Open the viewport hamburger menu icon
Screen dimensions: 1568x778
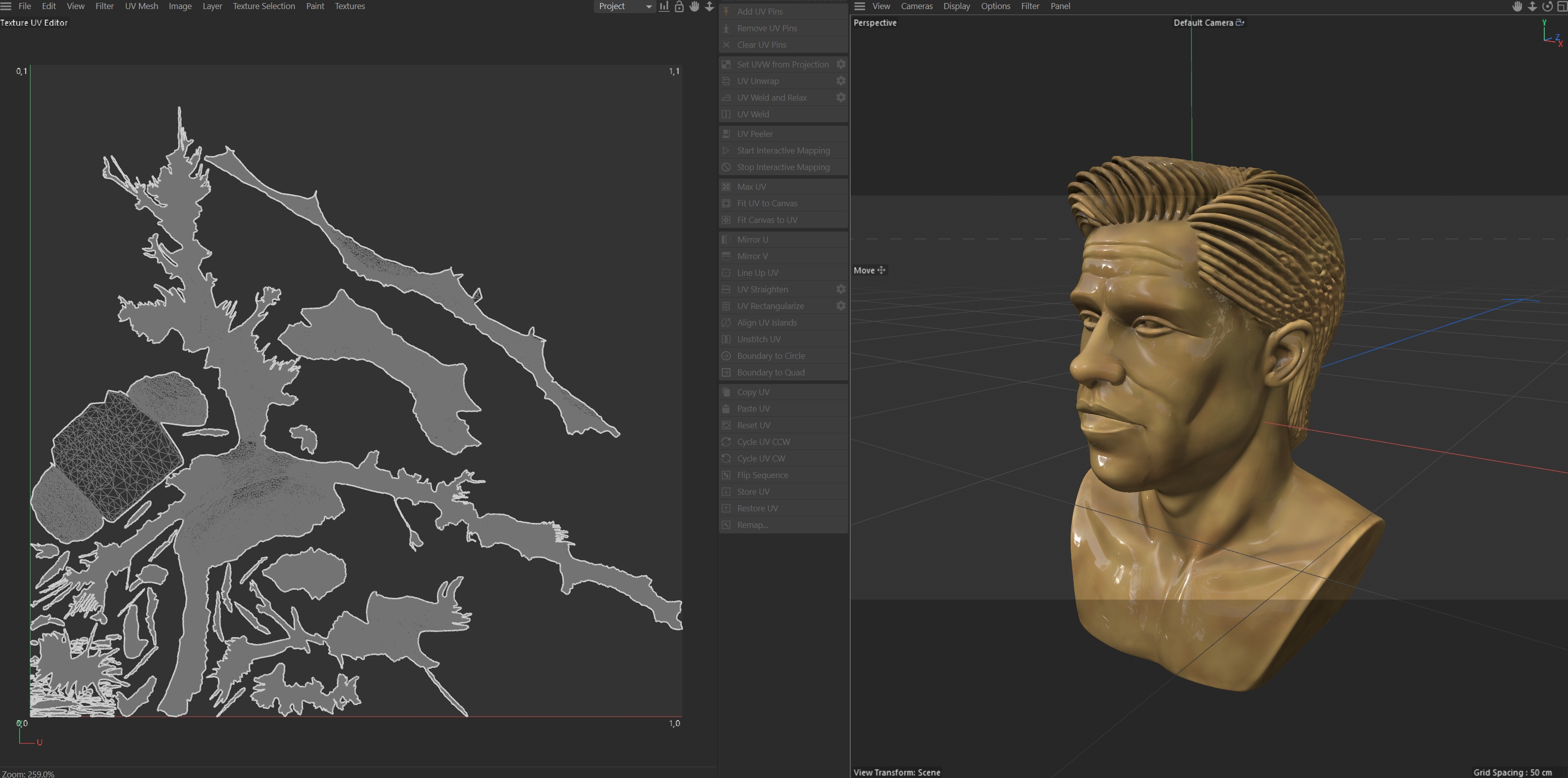click(859, 6)
